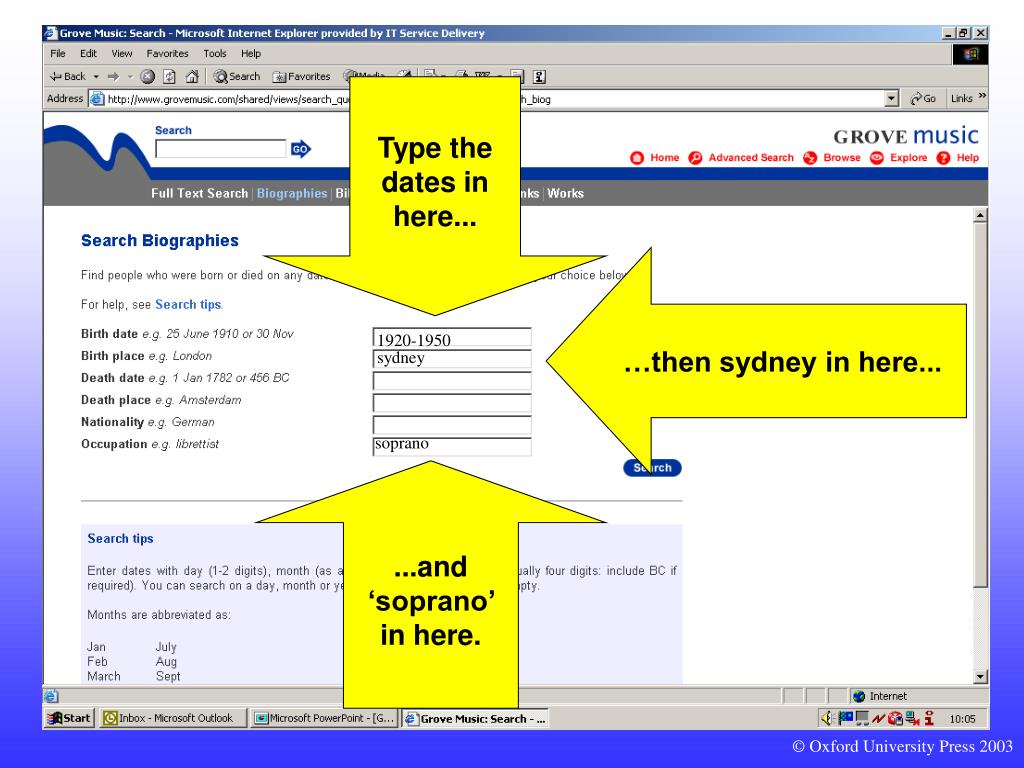
Task: Select the Works tab
Action: coord(566,193)
